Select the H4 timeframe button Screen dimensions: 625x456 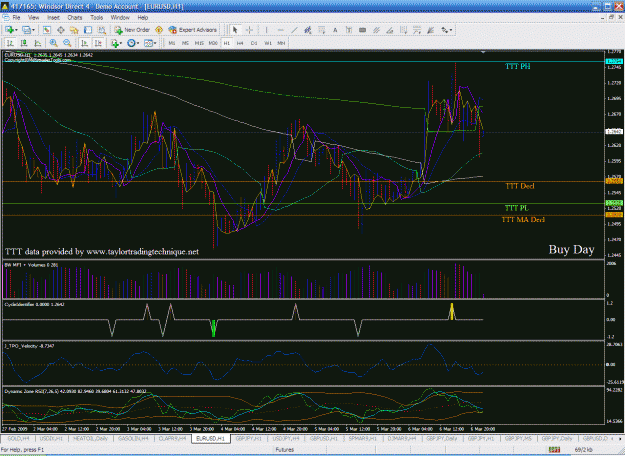240,43
